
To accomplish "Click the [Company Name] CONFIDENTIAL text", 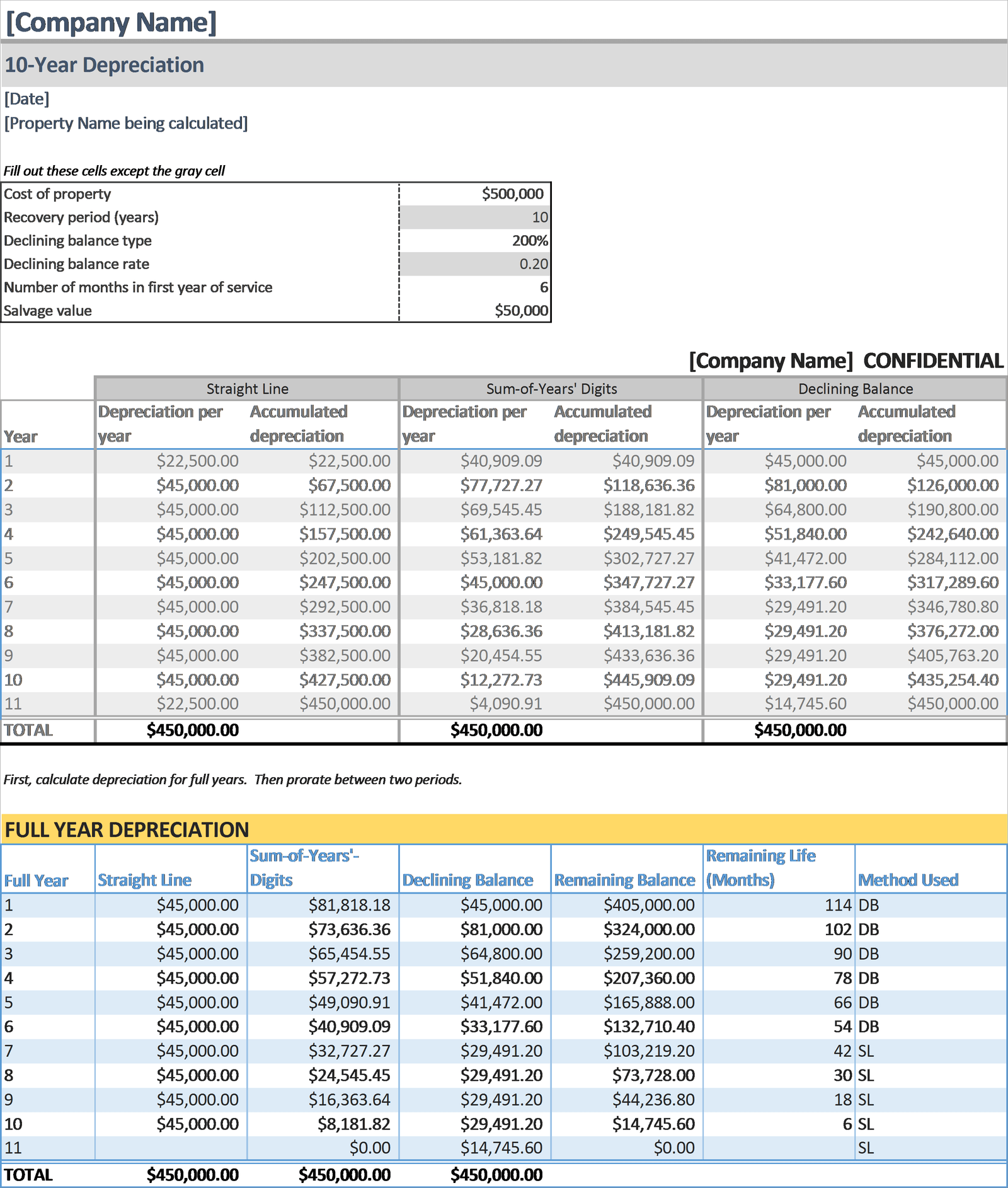I will tap(846, 360).
